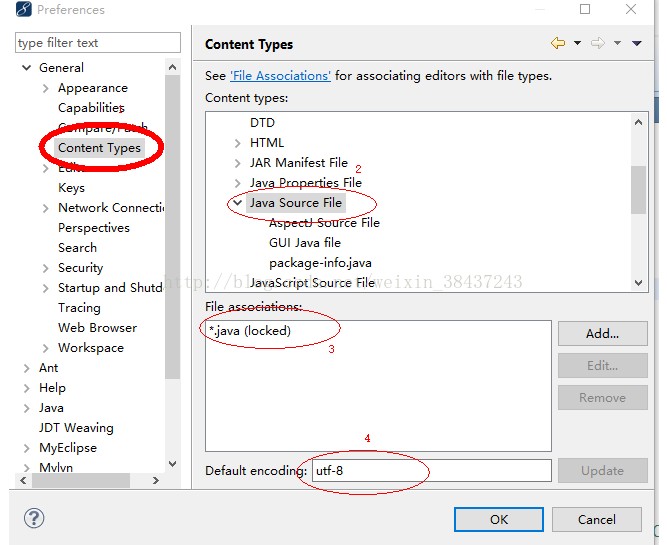This screenshot has width=667, height=545.
Task: Select GUI Java file content type
Action: coord(305,243)
